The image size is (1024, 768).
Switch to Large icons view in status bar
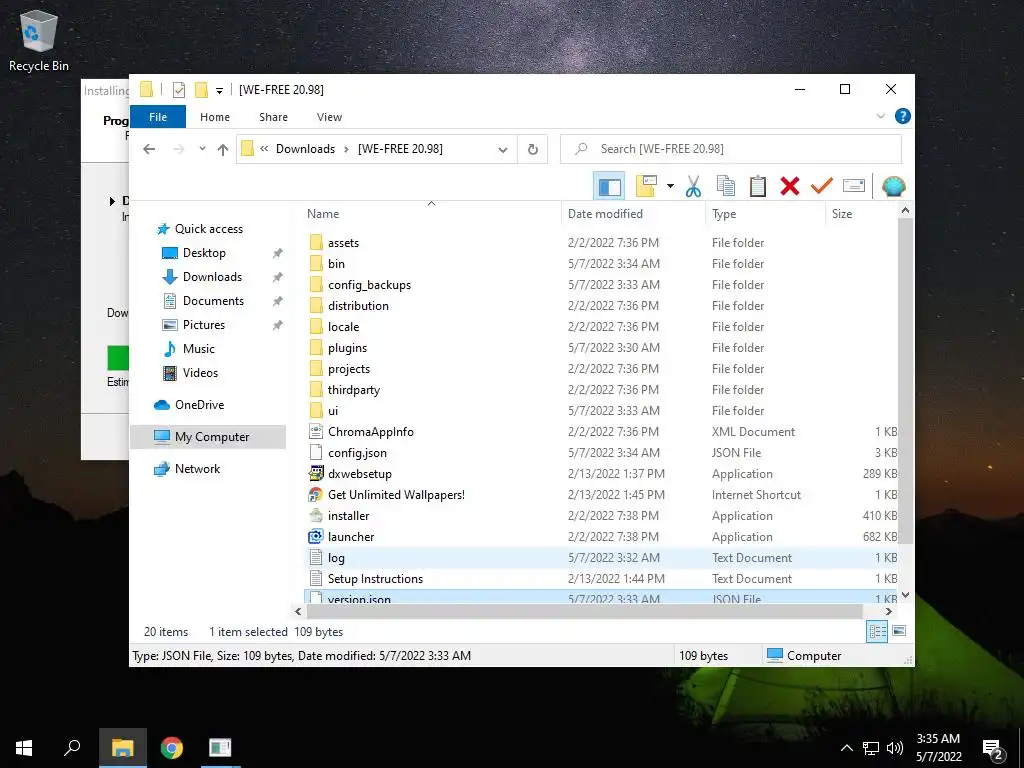click(899, 632)
